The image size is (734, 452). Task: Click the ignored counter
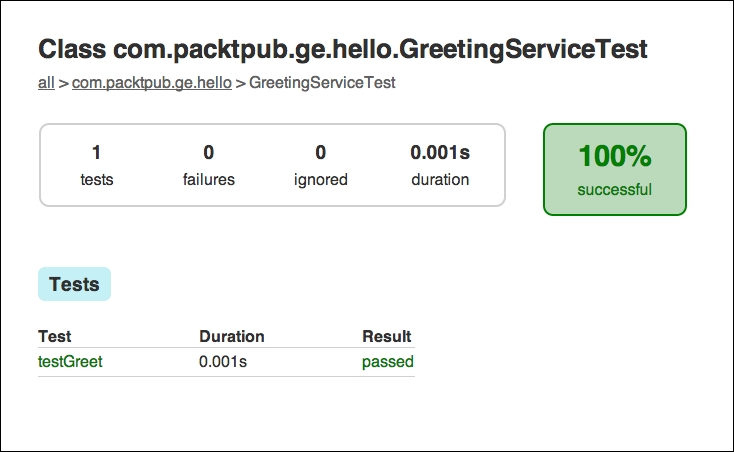tap(321, 165)
